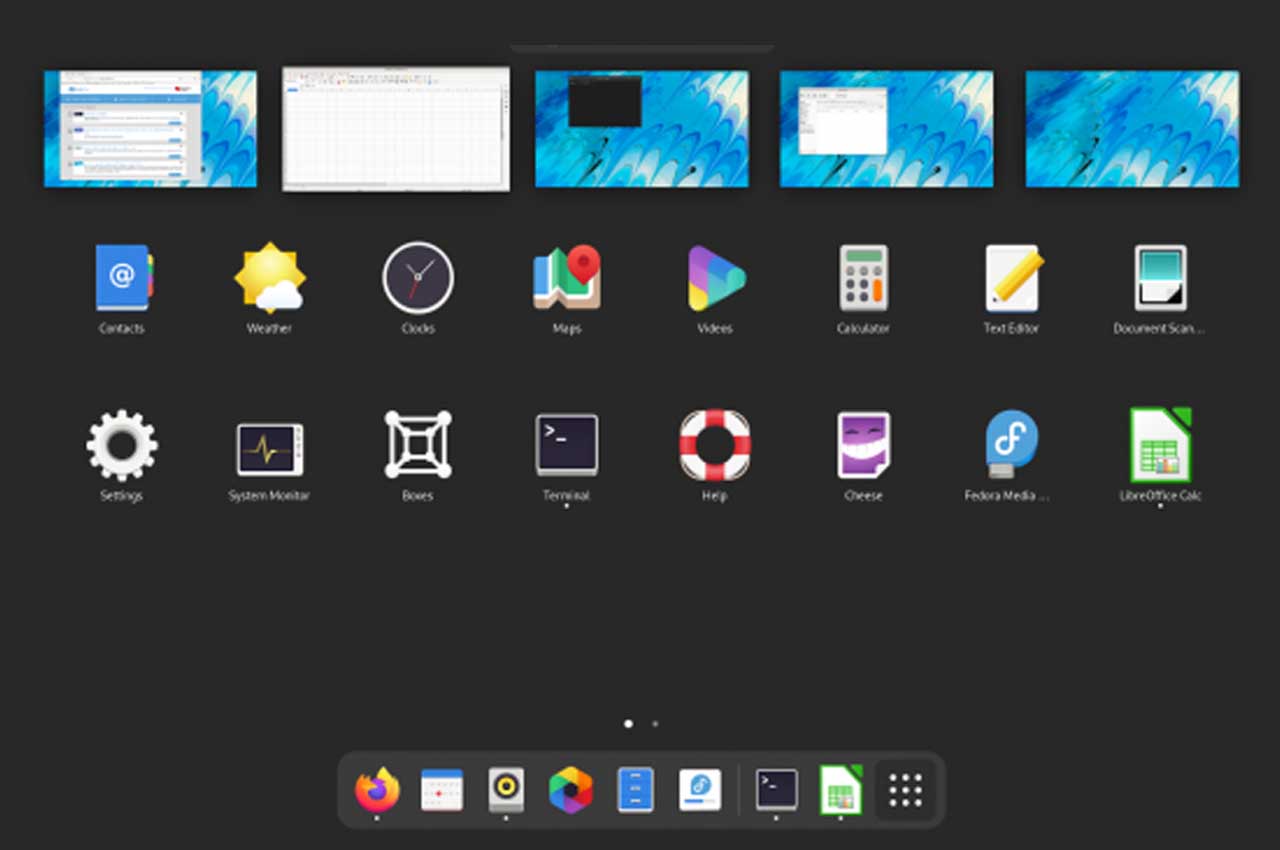Open the Software dock icon
Image resolution: width=1280 pixels, height=850 pixels.
(700, 790)
